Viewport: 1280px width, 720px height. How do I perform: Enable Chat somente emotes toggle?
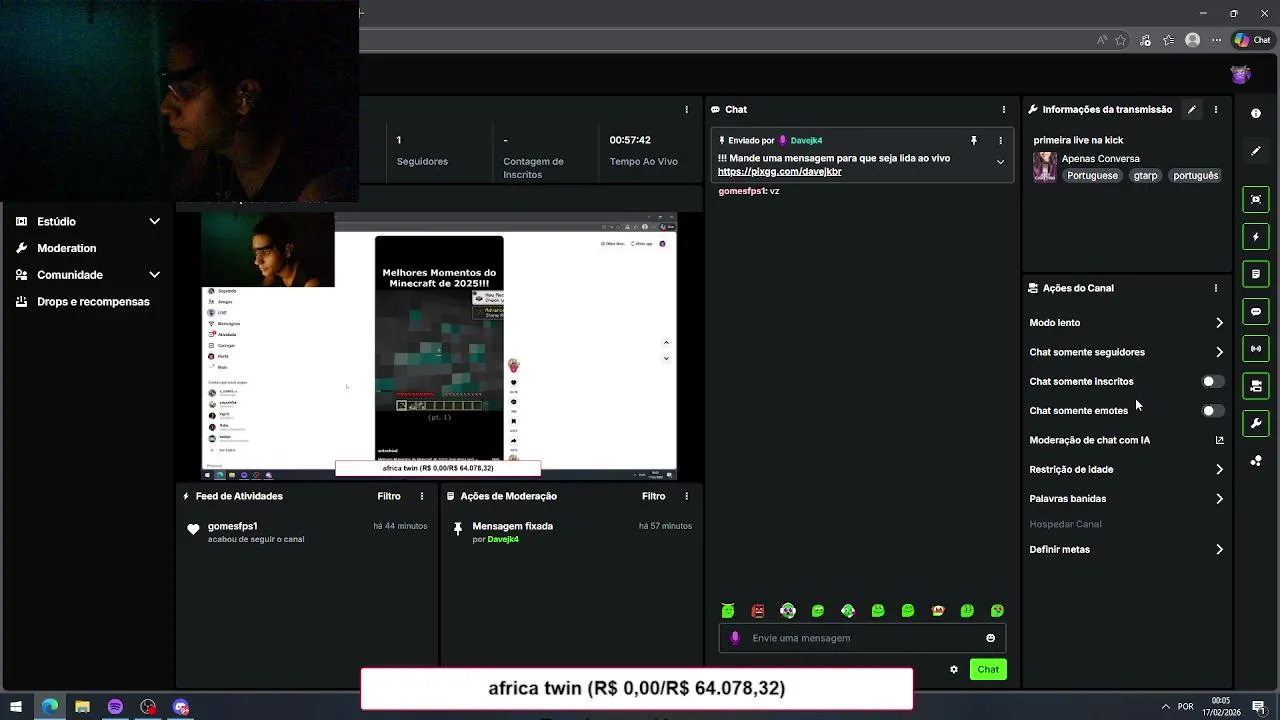pyautogui.click(x=1212, y=411)
